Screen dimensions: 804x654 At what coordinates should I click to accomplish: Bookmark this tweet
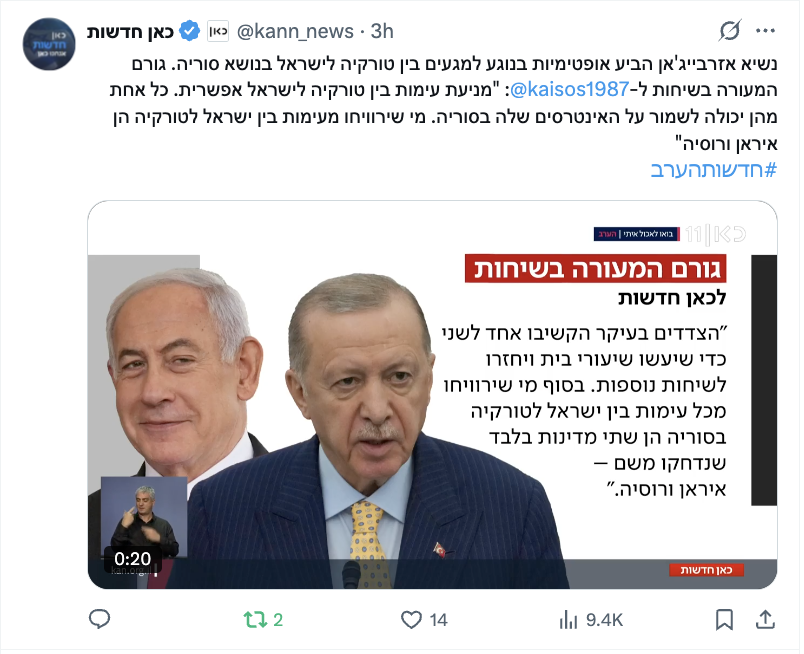[724, 620]
